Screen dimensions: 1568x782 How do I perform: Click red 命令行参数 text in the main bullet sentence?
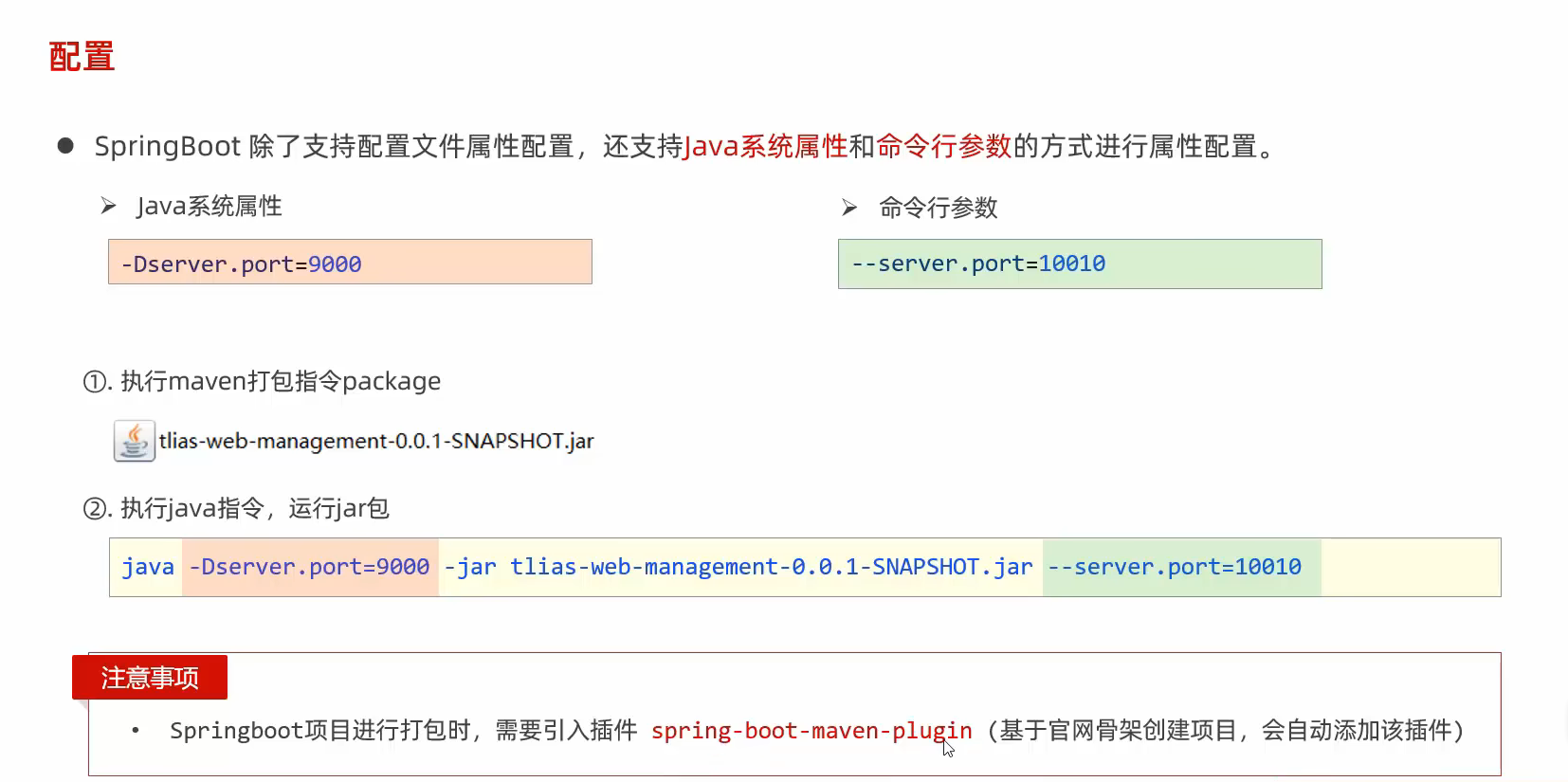click(x=943, y=146)
